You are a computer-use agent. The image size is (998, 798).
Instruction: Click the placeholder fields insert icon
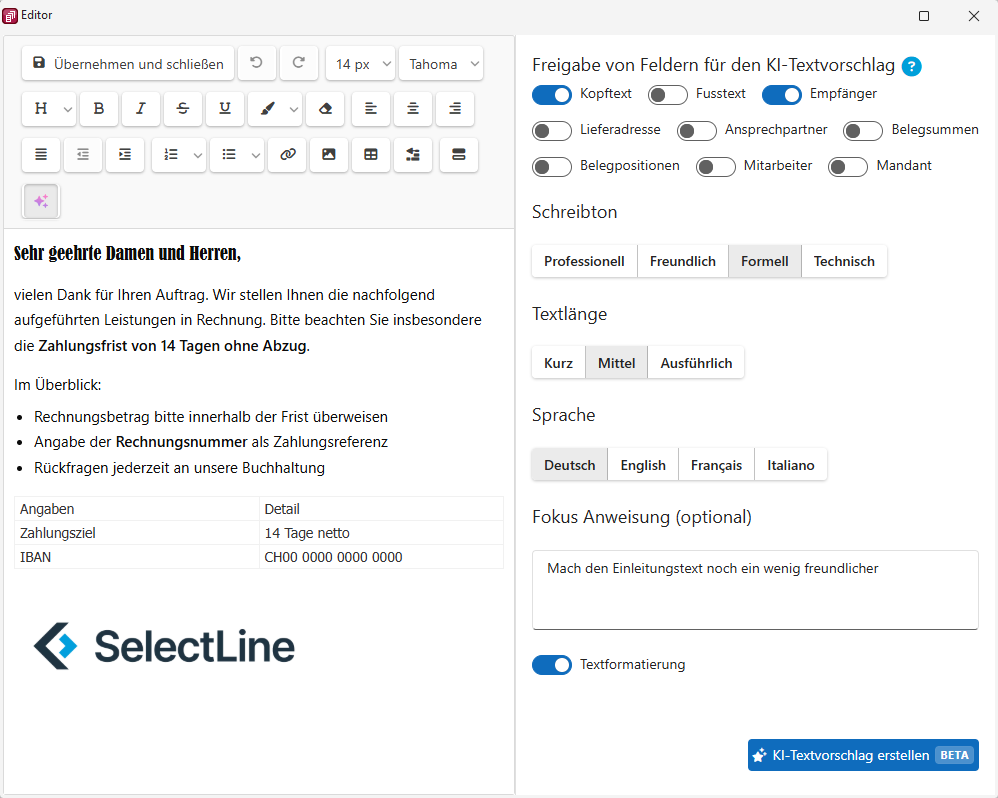coord(413,155)
